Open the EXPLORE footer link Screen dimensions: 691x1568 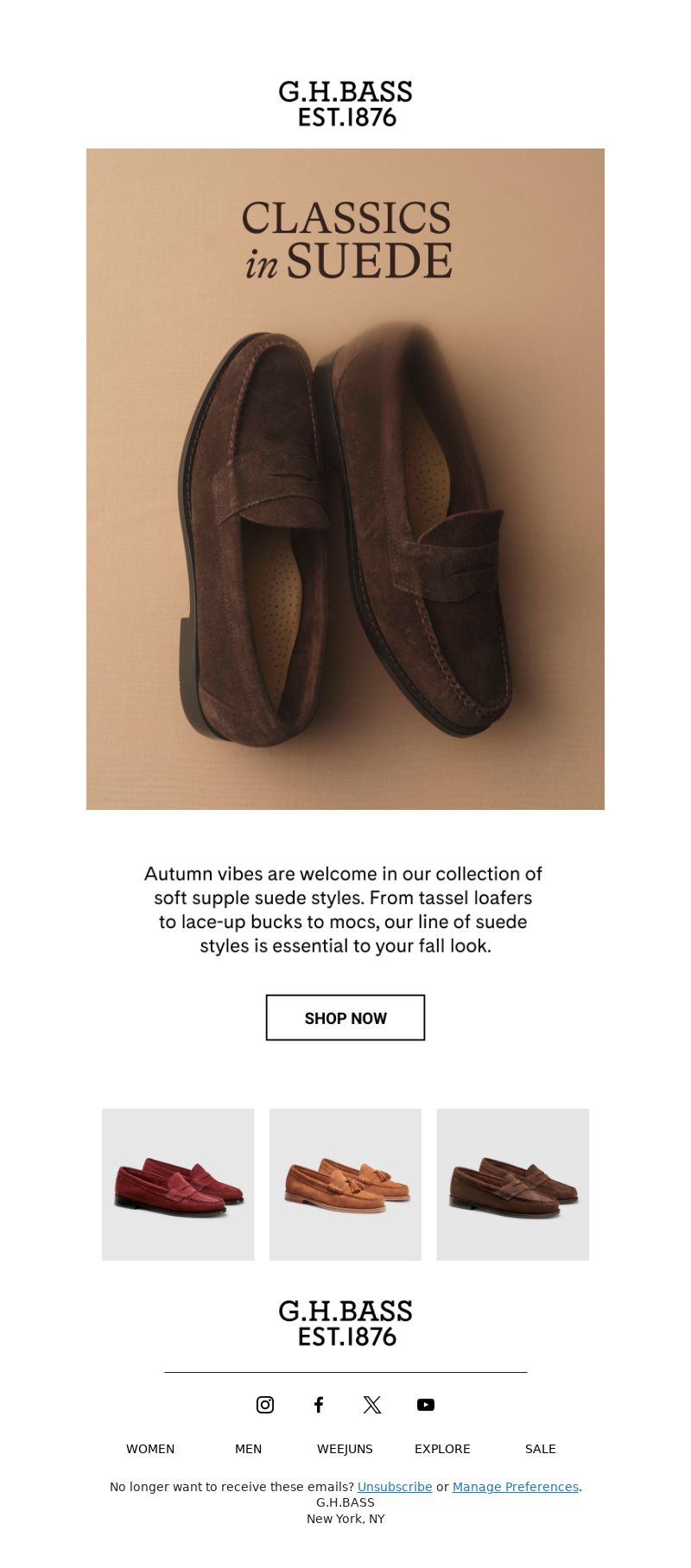point(442,1449)
